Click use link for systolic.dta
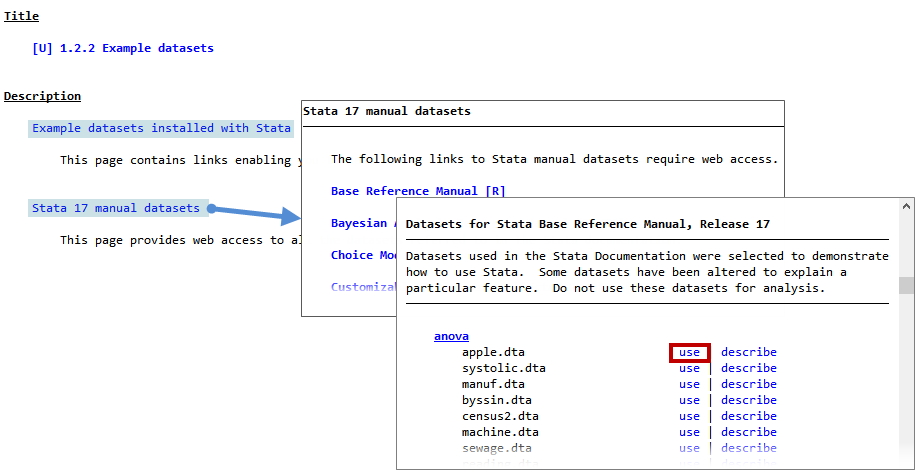This screenshot has height=470, width=915. pyautogui.click(x=689, y=368)
